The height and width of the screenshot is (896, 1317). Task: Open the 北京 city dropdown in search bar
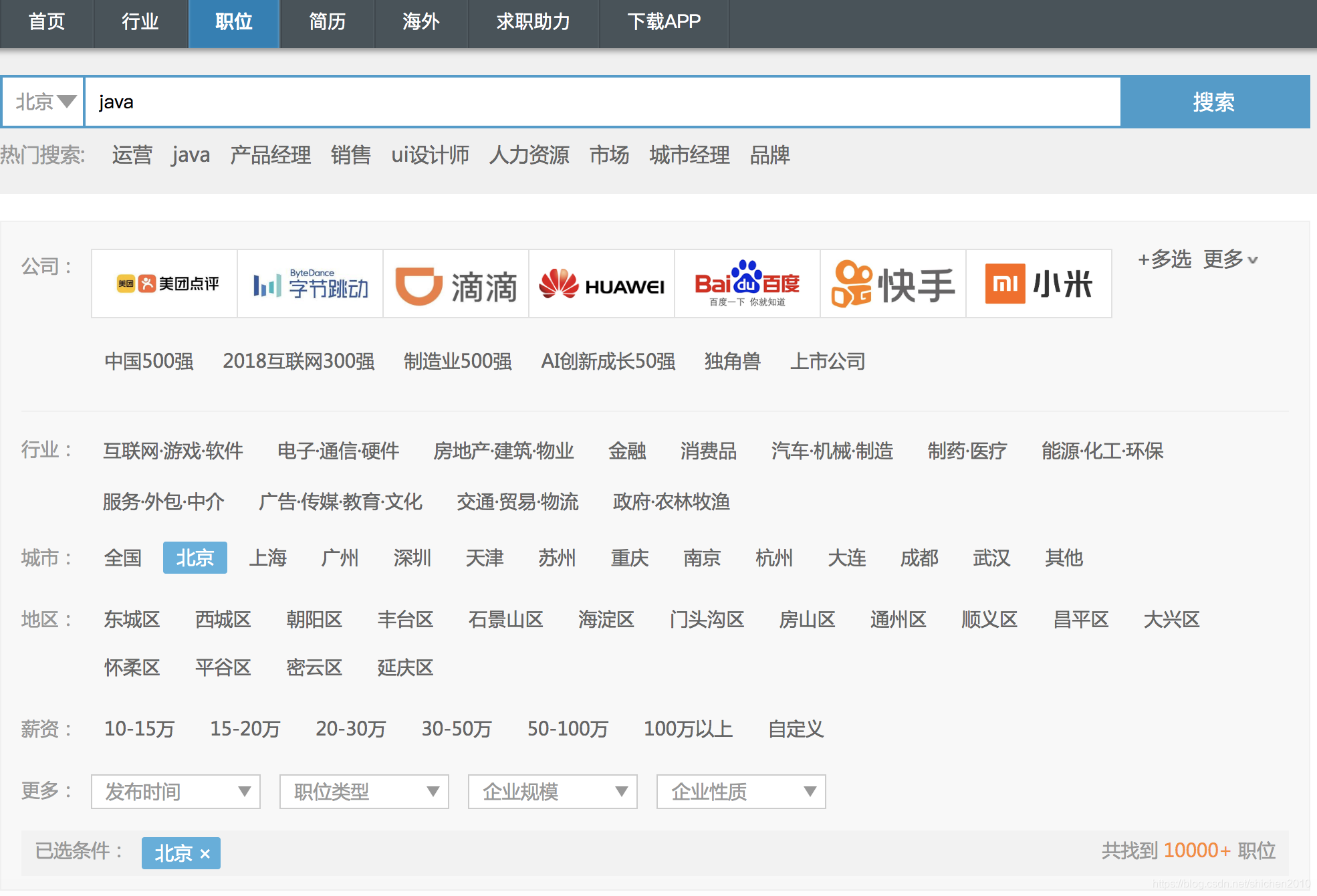coord(44,102)
